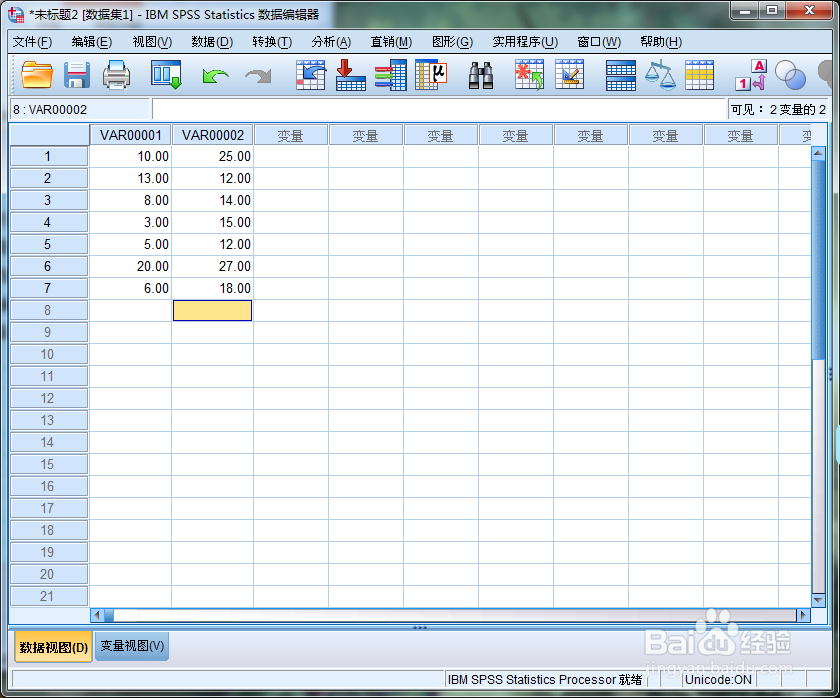The height and width of the screenshot is (698, 840).
Task: Click the 8 : VAR00002 cell reference box
Action: click(79, 109)
